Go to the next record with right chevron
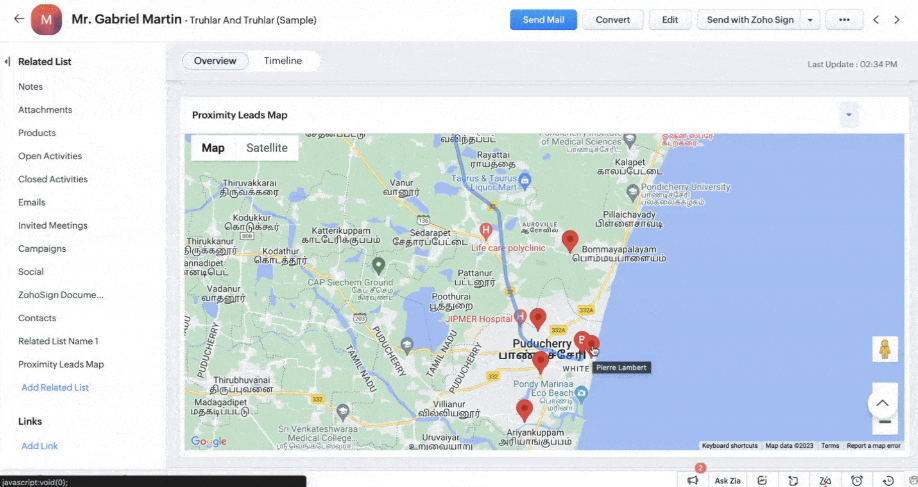This screenshot has height=487, width=918. (897, 19)
